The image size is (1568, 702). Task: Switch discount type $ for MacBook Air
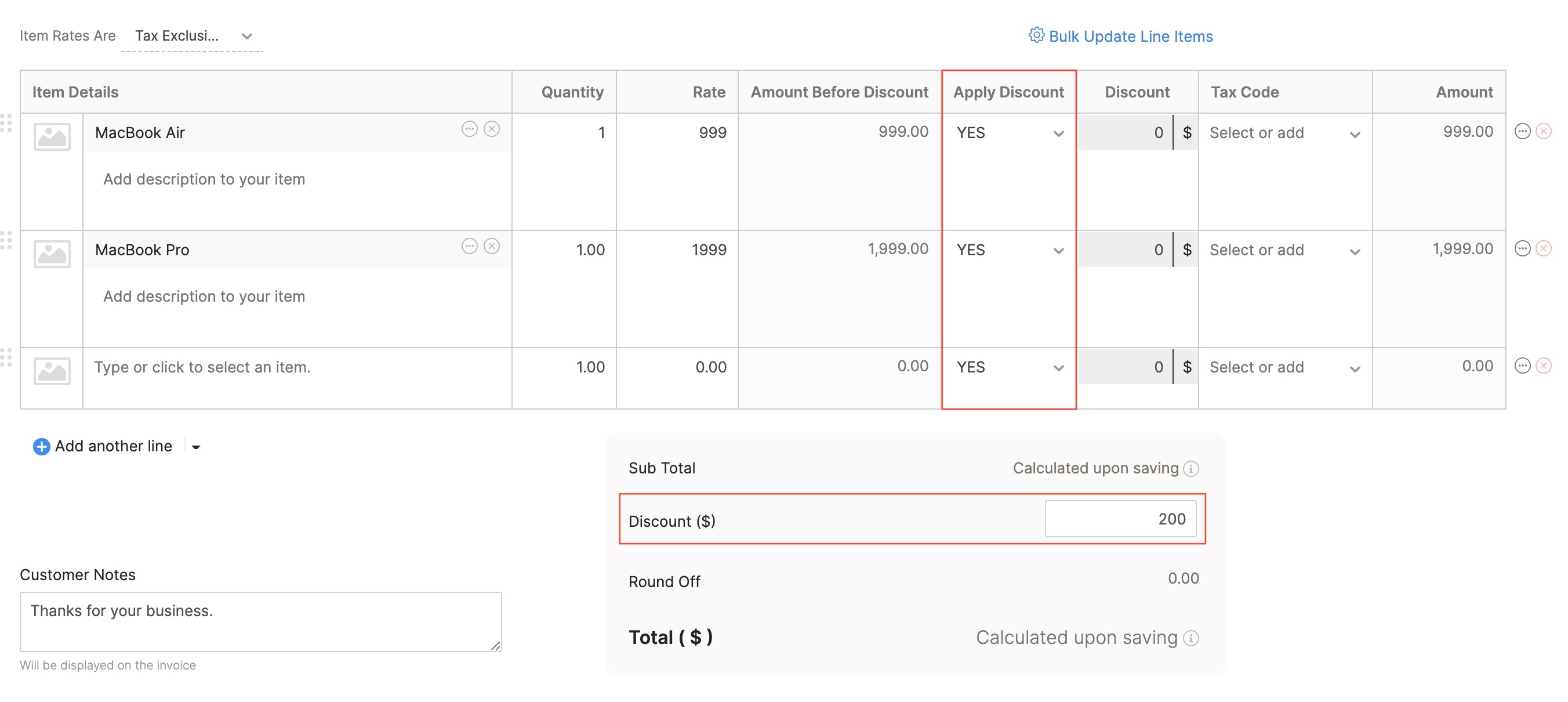click(x=1186, y=133)
